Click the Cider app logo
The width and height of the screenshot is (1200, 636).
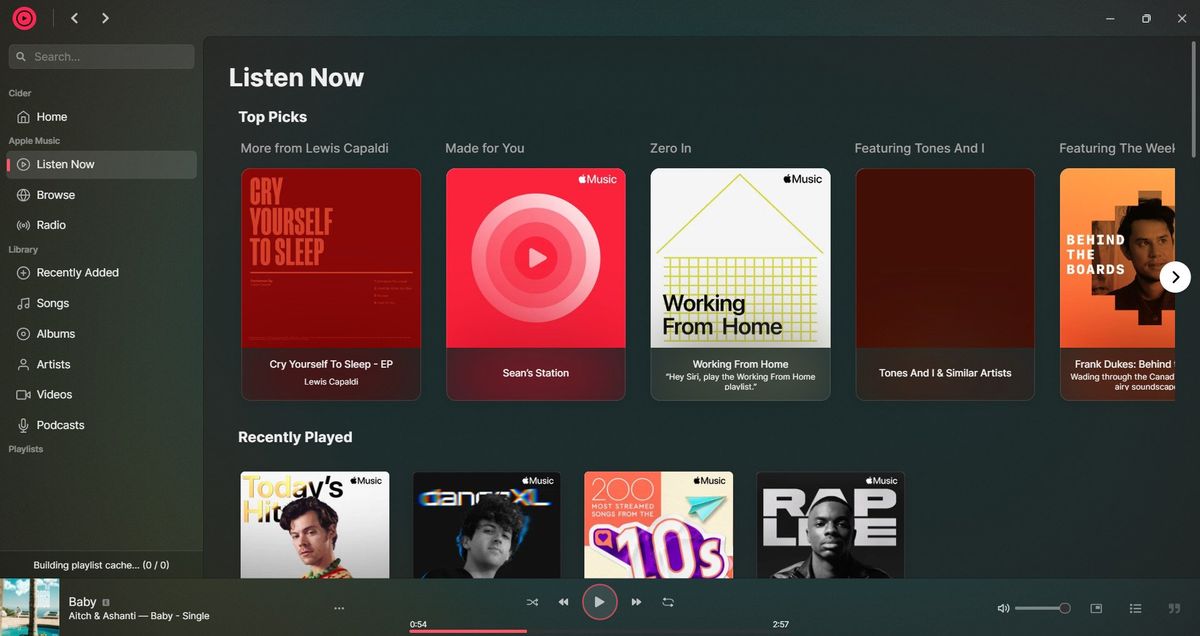click(24, 17)
